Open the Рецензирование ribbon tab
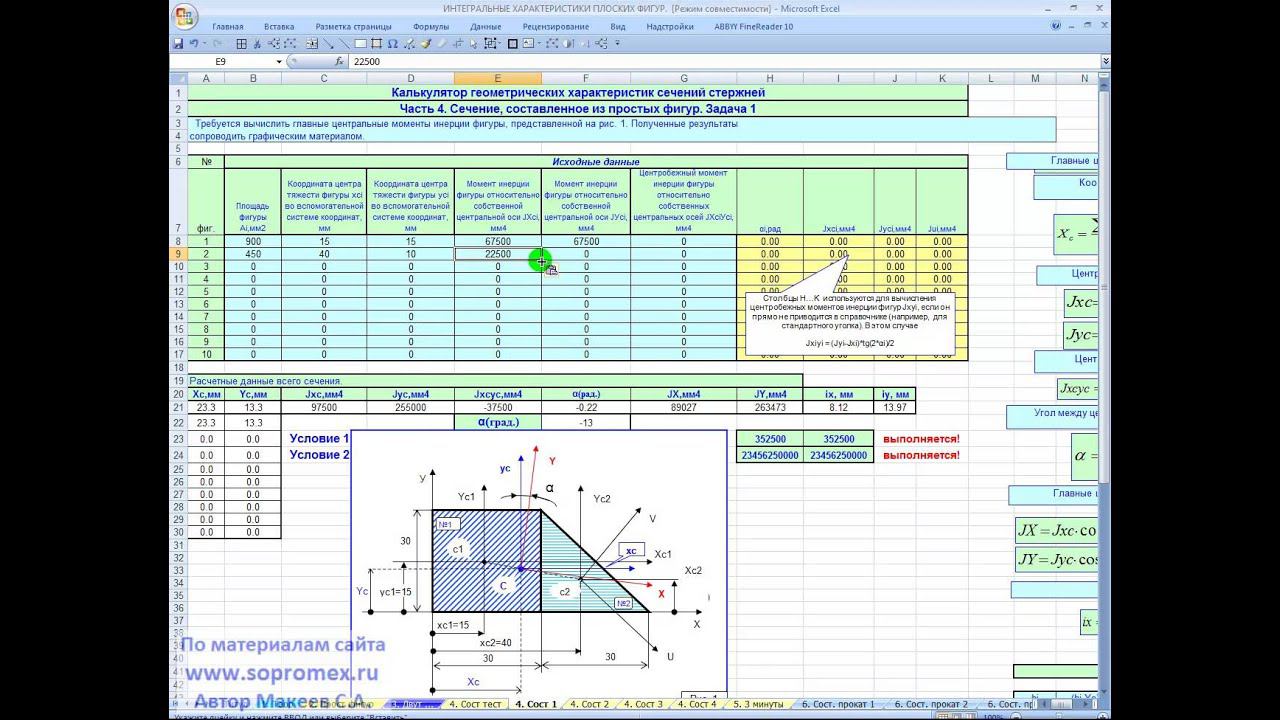This screenshot has width=1280, height=720. tap(555, 27)
